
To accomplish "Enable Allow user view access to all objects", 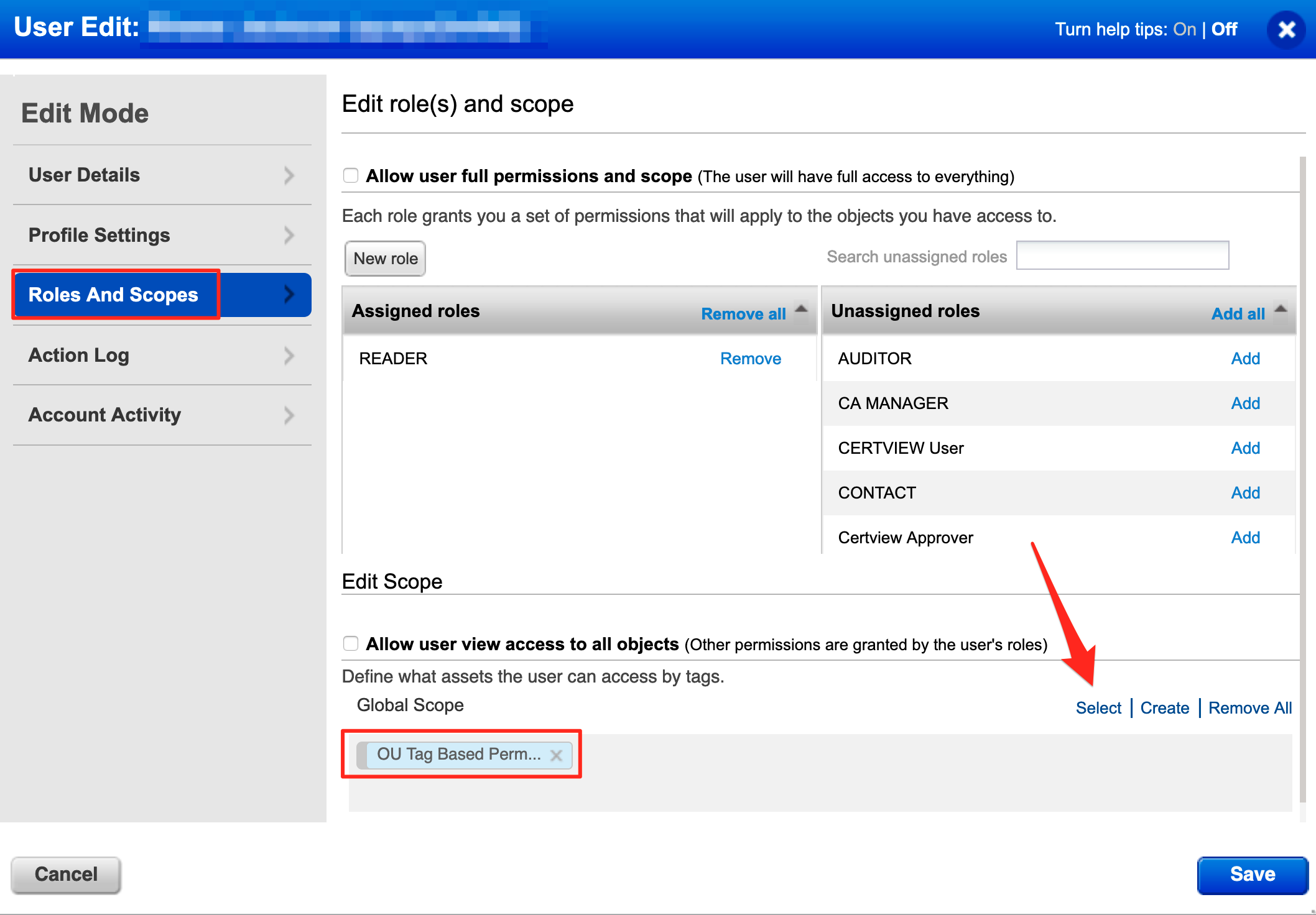I will click(351, 643).
